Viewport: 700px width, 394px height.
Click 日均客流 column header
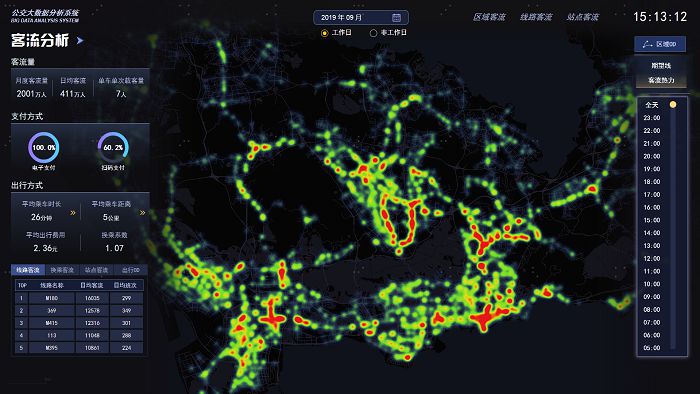point(92,286)
